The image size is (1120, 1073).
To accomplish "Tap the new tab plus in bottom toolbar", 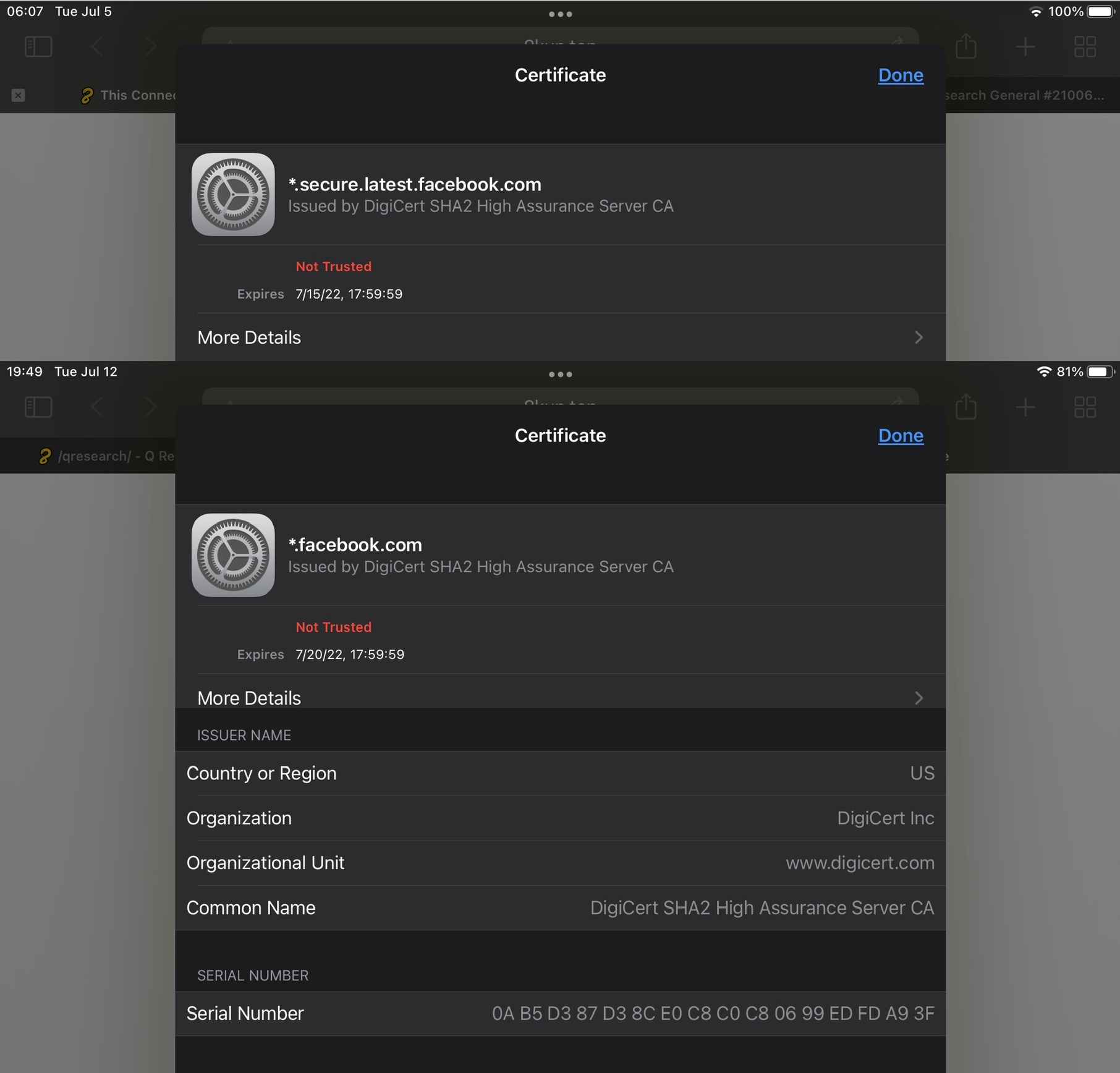I will pyautogui.click(x=1025, y=407).
